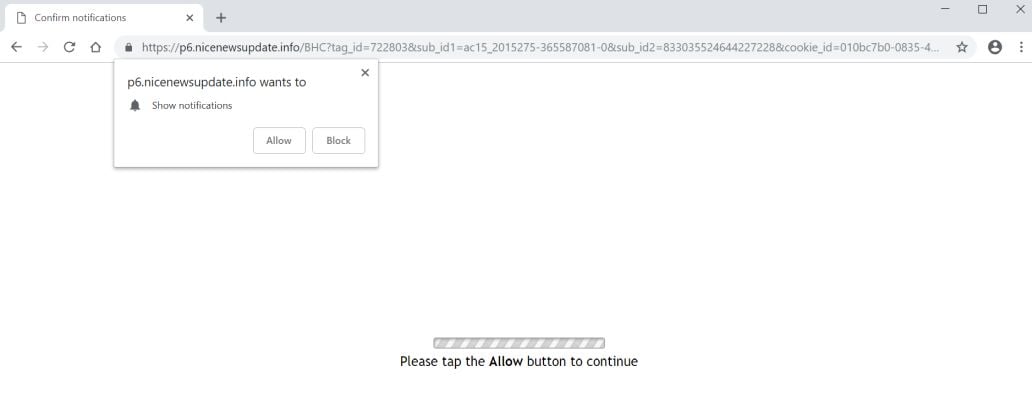Click the forward navigation arrow
The width and height of the screenshot is (1032, 410).
click(x=43, y=47)
